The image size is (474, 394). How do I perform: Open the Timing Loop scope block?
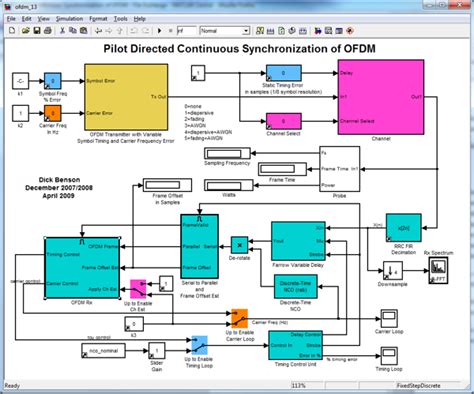[x=389, y=356]
